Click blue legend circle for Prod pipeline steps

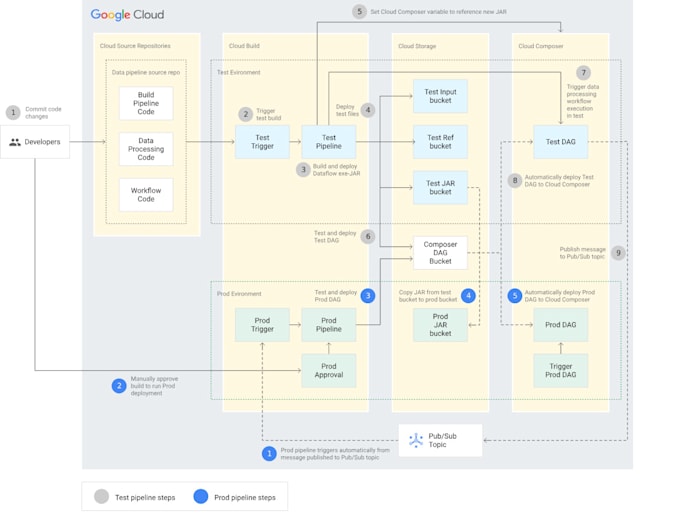click(201, 497)
